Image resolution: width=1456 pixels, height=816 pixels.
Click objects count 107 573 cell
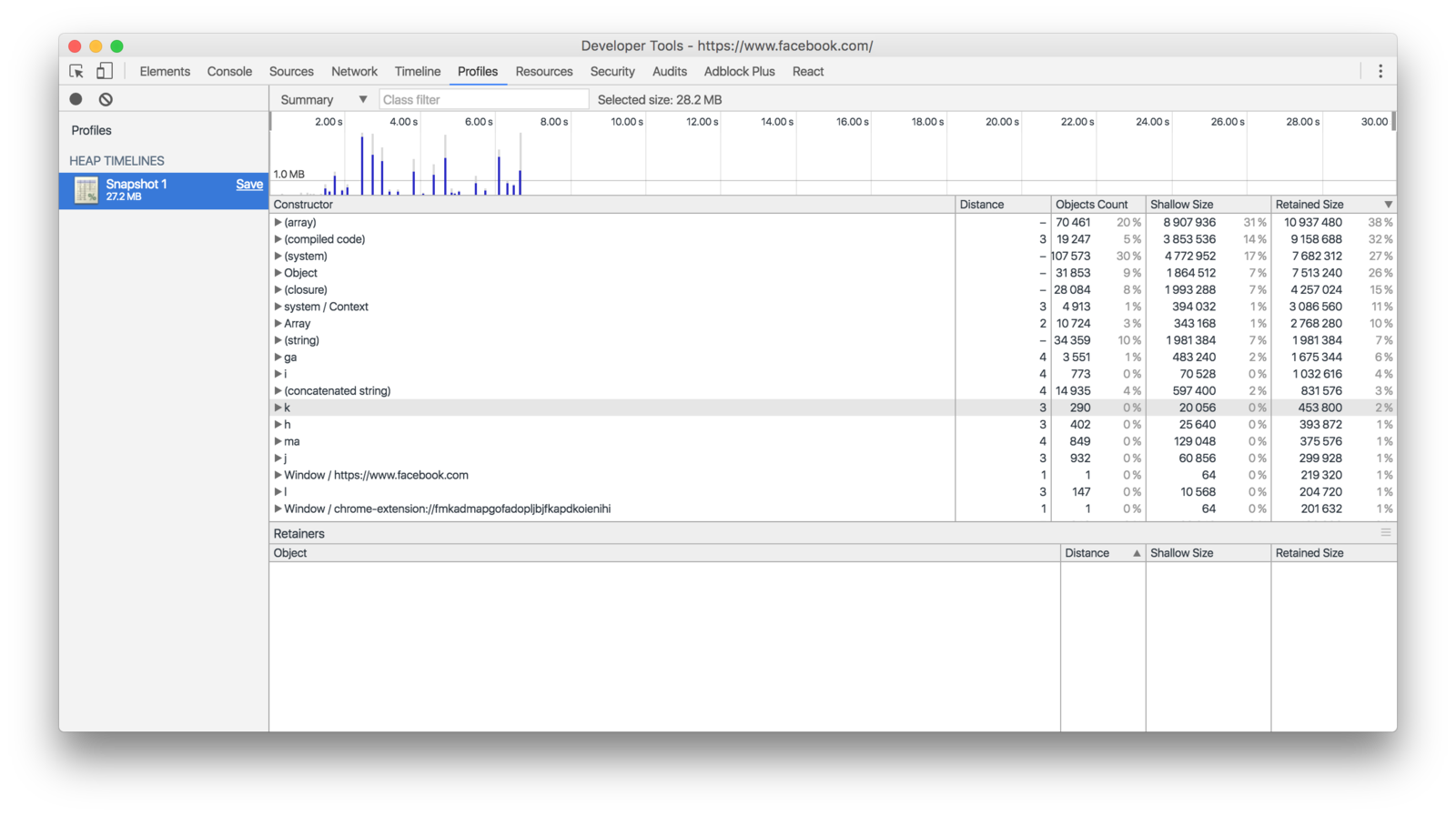click(1071, 256)
